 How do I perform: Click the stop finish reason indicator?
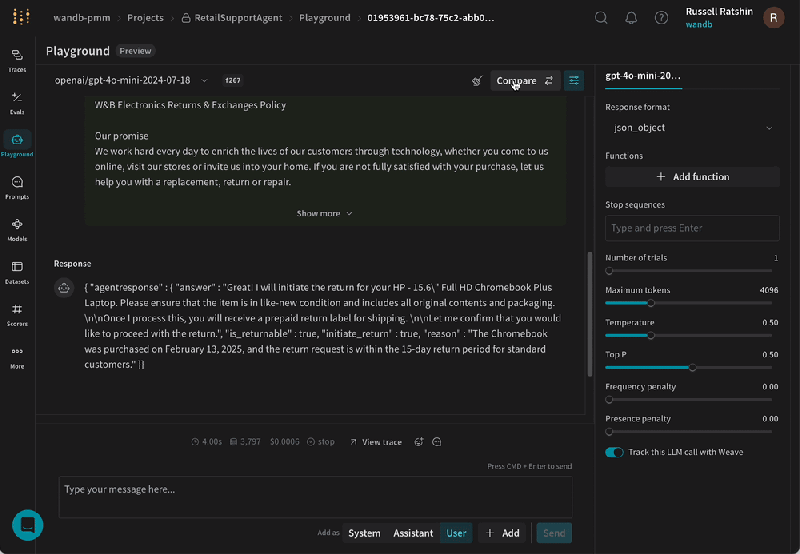[x=321, y=442]
